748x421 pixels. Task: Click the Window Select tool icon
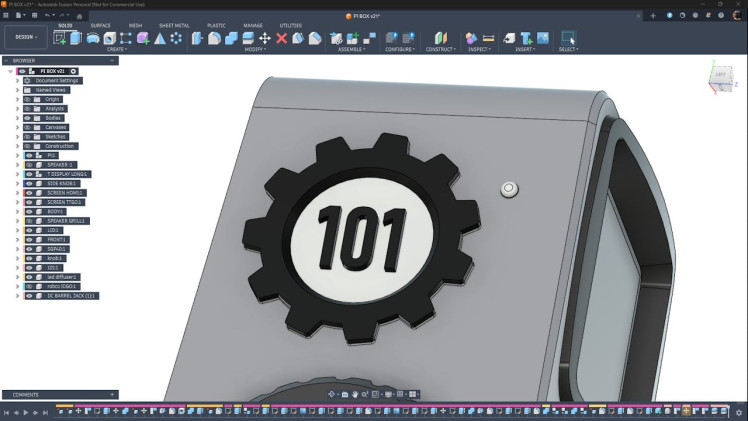pos(568,38)
